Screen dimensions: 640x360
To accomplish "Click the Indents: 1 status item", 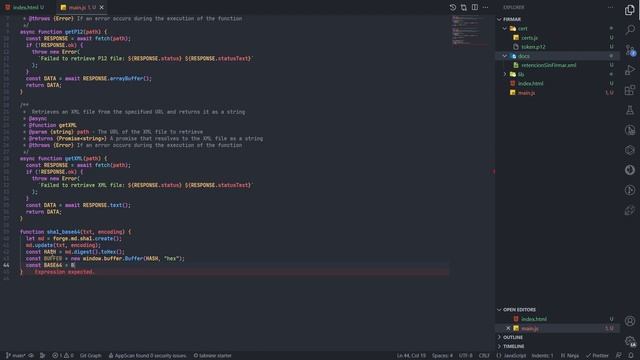I will tap(542, 356).
